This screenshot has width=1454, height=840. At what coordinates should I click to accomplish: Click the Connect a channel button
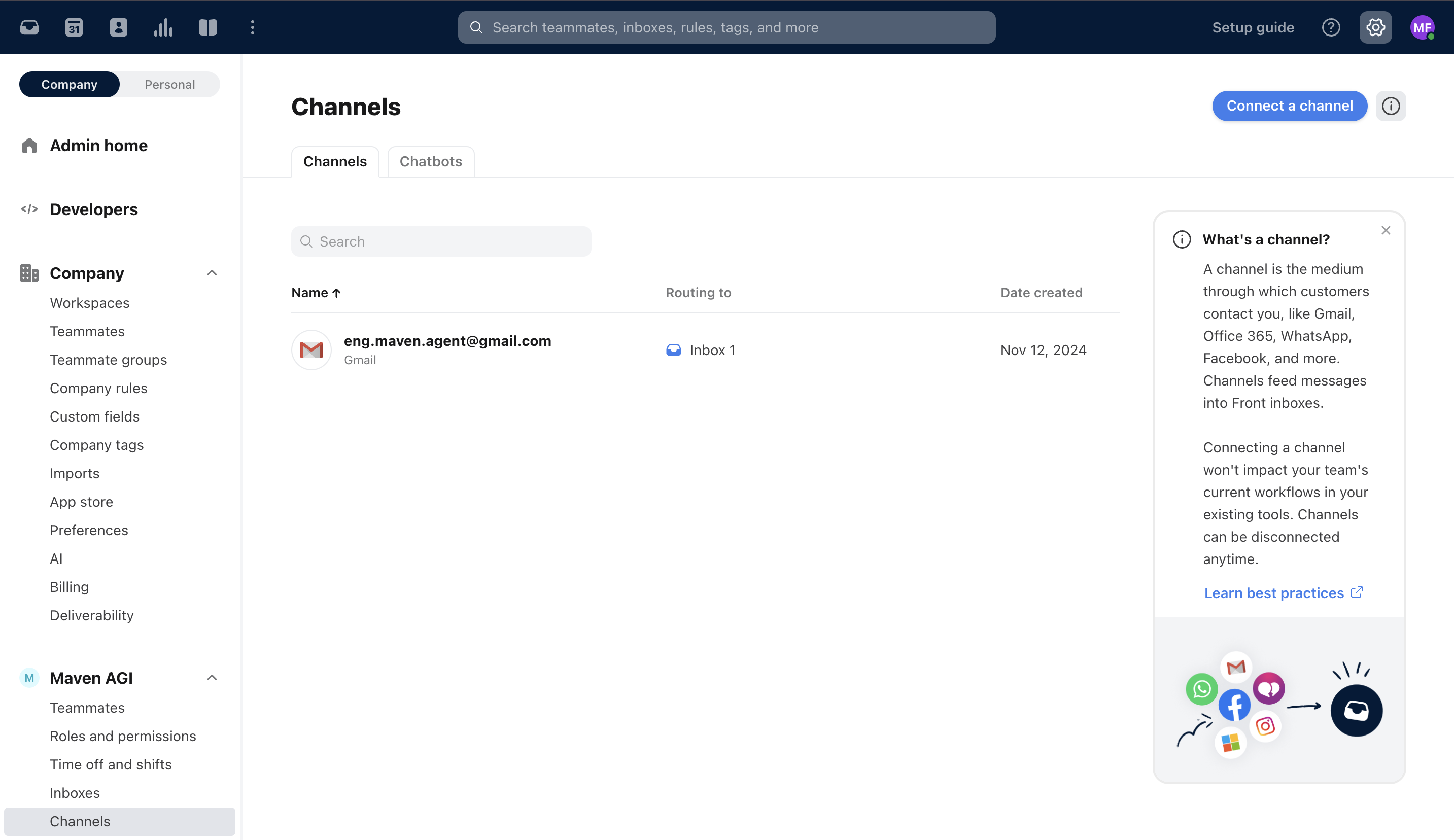(x=1289, y=106)
